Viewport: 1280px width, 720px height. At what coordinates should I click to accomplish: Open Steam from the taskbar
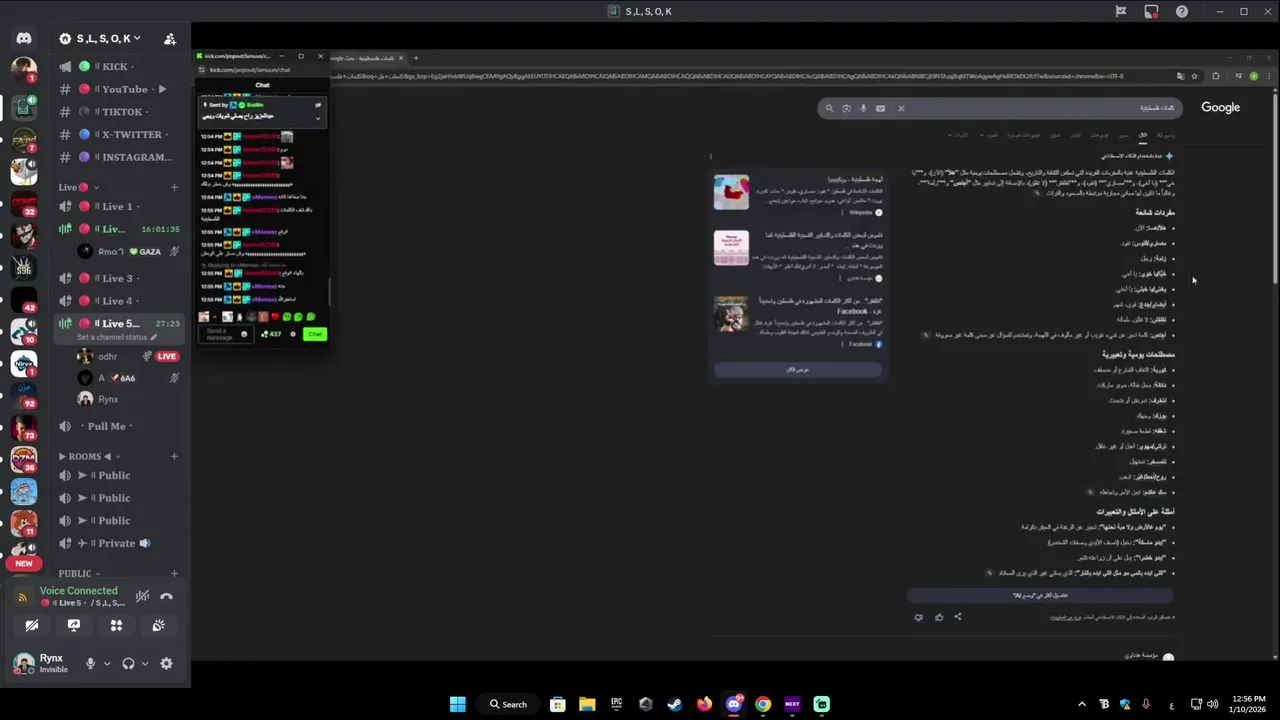[675, 704]
